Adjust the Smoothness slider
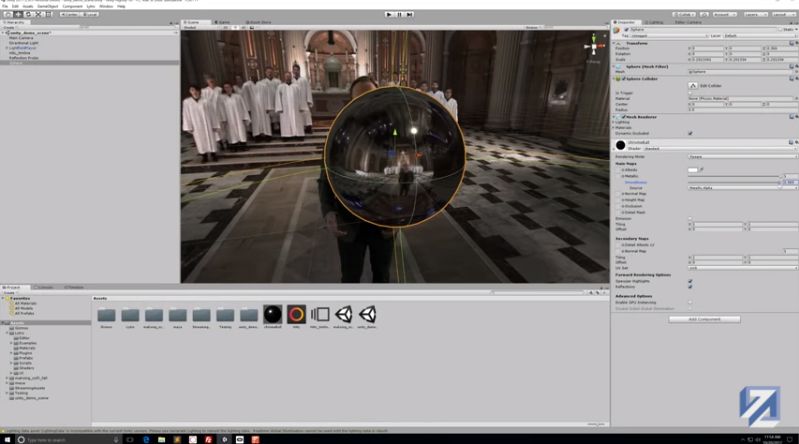Viewport: 799px width, 444px height. click(734, 182)
